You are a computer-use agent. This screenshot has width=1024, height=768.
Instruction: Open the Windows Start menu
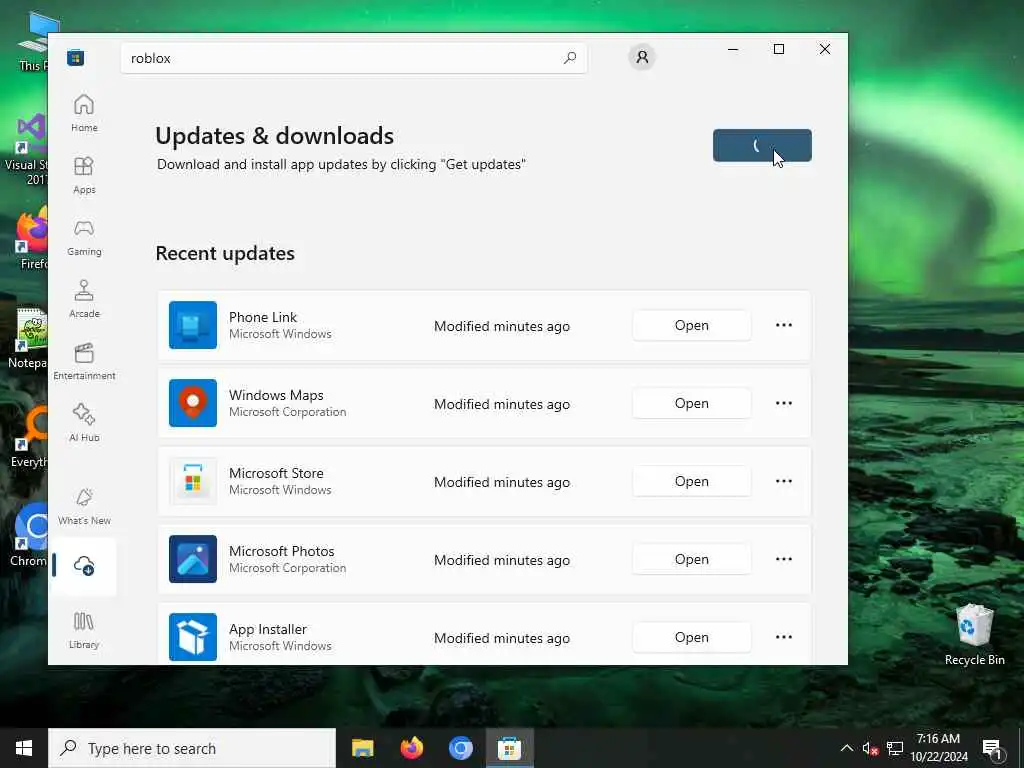[24, 748]
